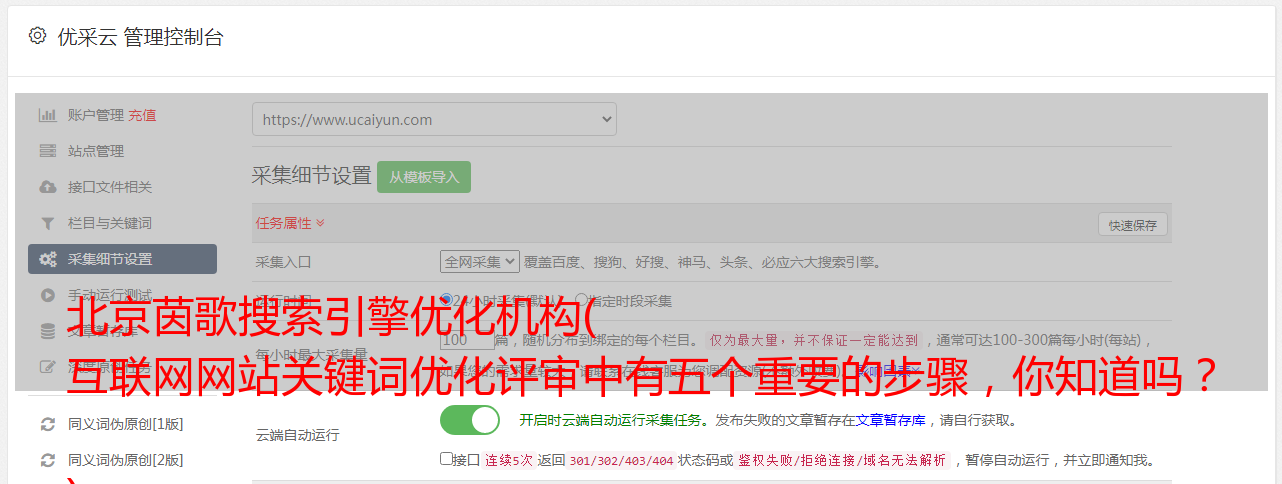Open the red 充值 recharge link
The height and width of the screenshot is (484, 1282).
tap(142, 115)
